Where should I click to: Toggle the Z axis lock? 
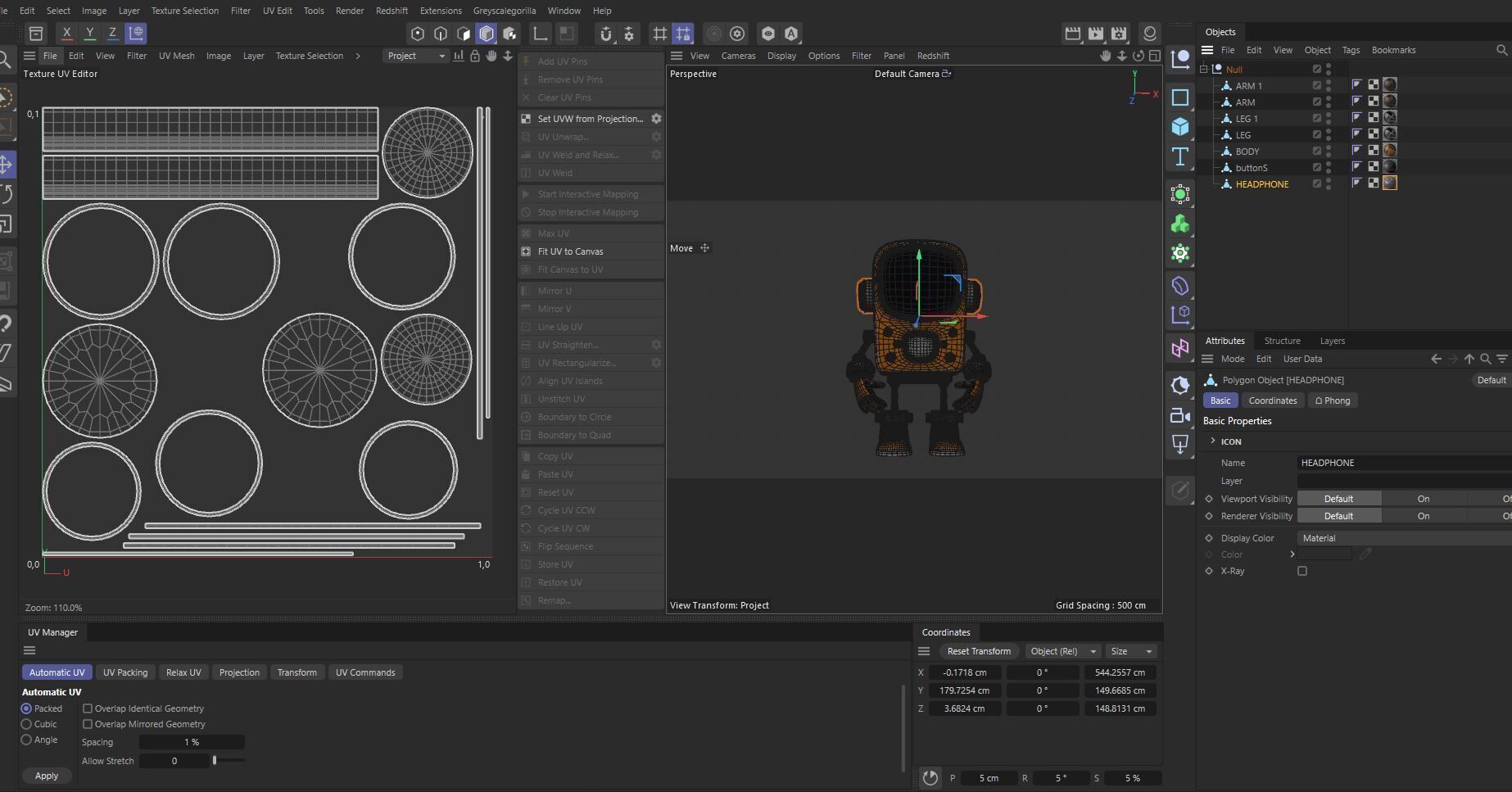(113, 34)
